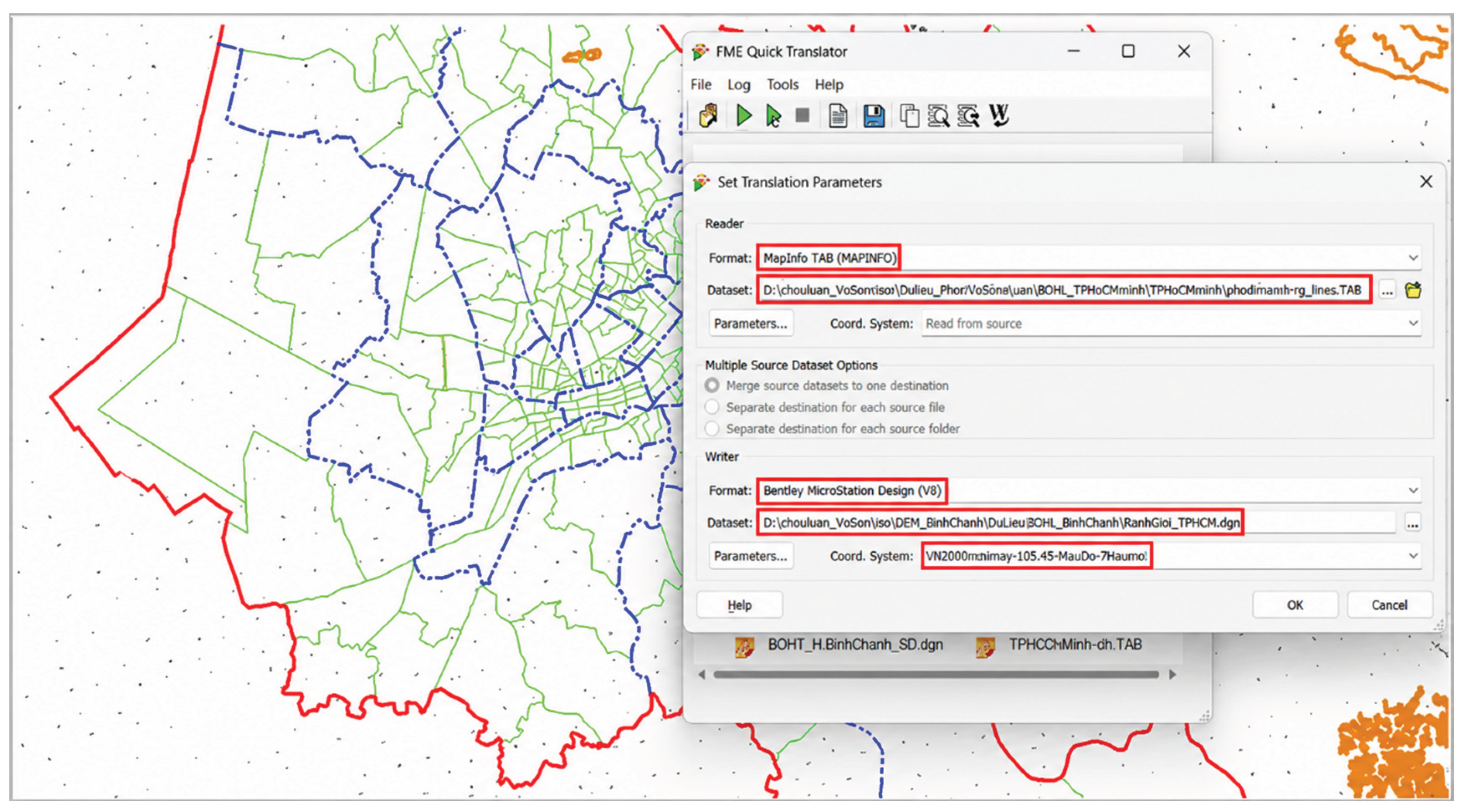
Task: Click the green Run Translation play icon
Action: coord(743,116)
